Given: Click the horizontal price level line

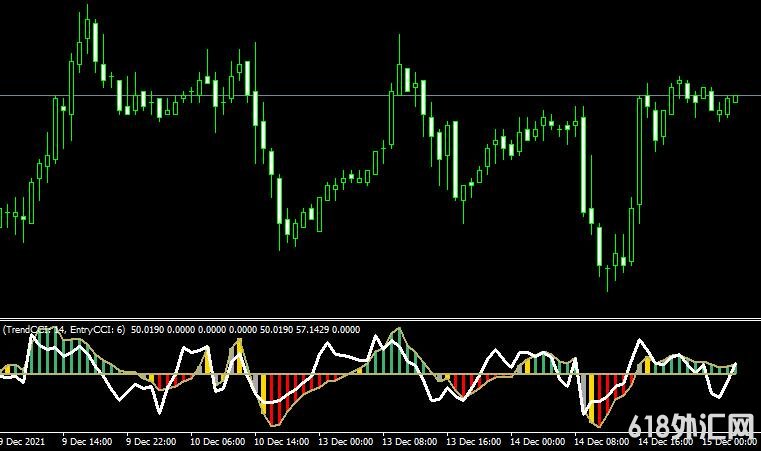Looking at the screenshot, I should point(300,96).
